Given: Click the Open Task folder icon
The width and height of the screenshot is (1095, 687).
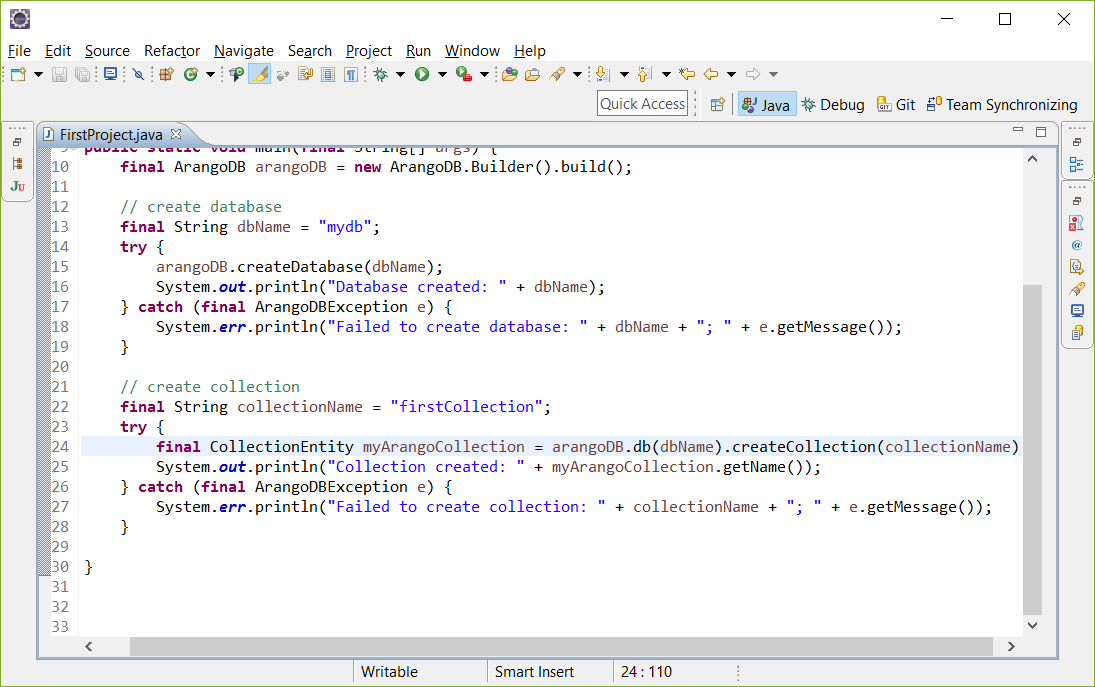Looking at the screenshot, I should pos(510,74).
